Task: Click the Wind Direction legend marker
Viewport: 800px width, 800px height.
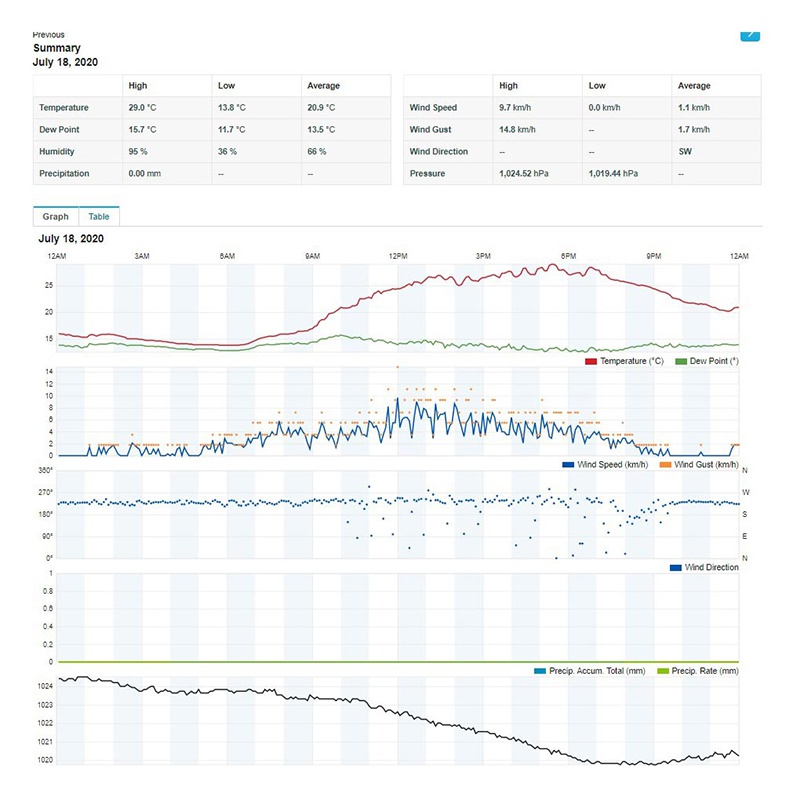Action: (676, 567)
